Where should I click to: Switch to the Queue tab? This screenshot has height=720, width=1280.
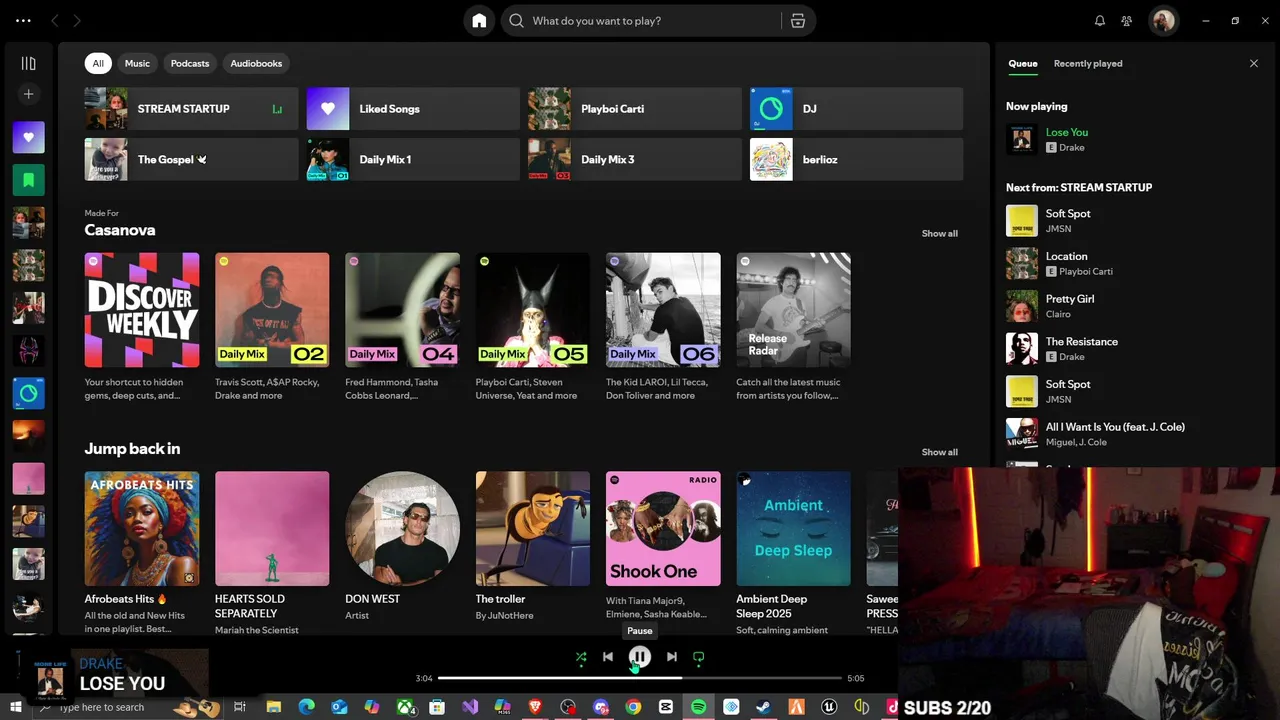[1022, 63]
